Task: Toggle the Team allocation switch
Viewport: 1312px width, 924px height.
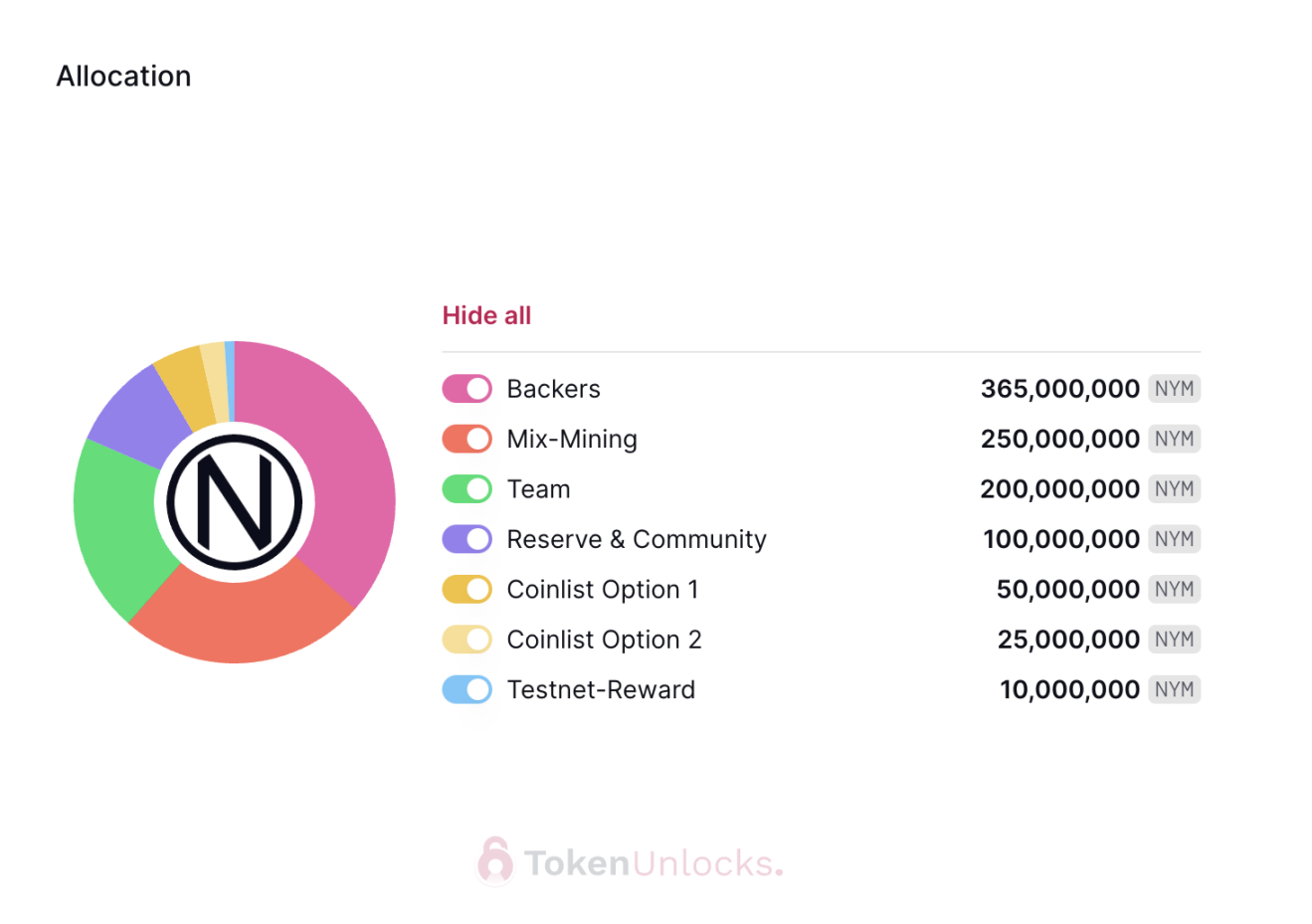Action: click(x=467, y=489)
